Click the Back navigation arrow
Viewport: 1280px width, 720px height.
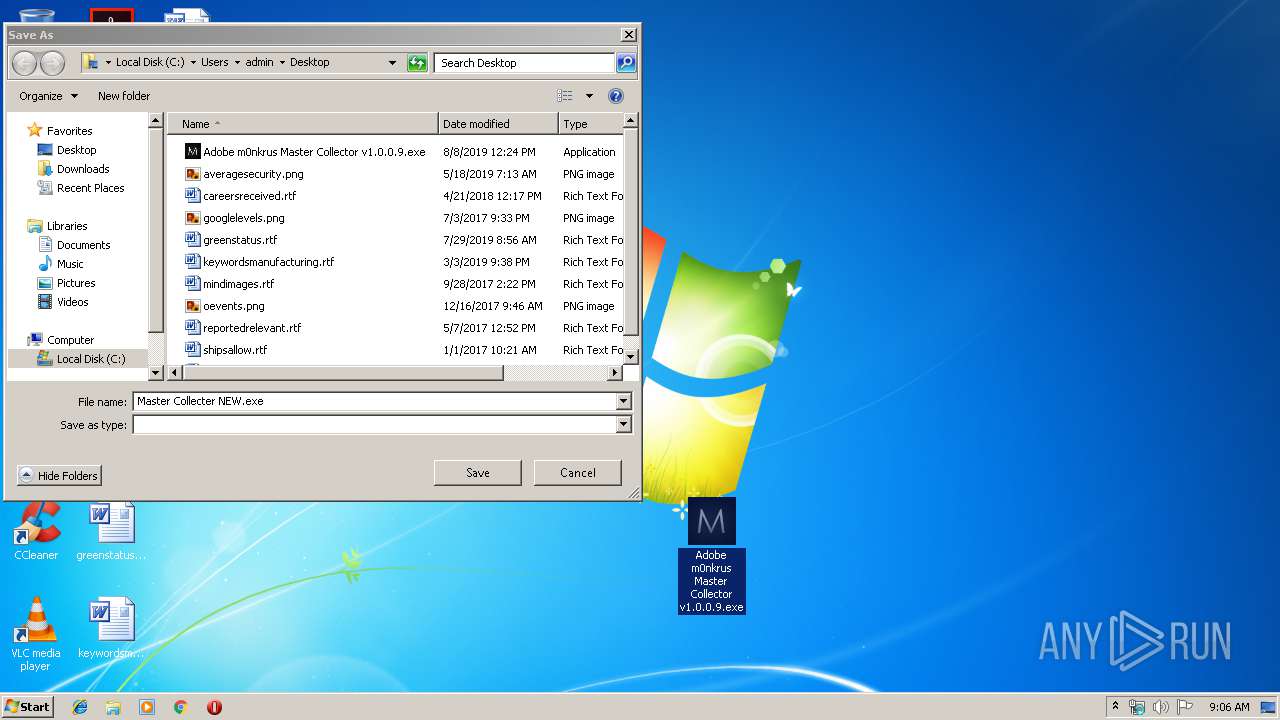click(x=24, y=63)
